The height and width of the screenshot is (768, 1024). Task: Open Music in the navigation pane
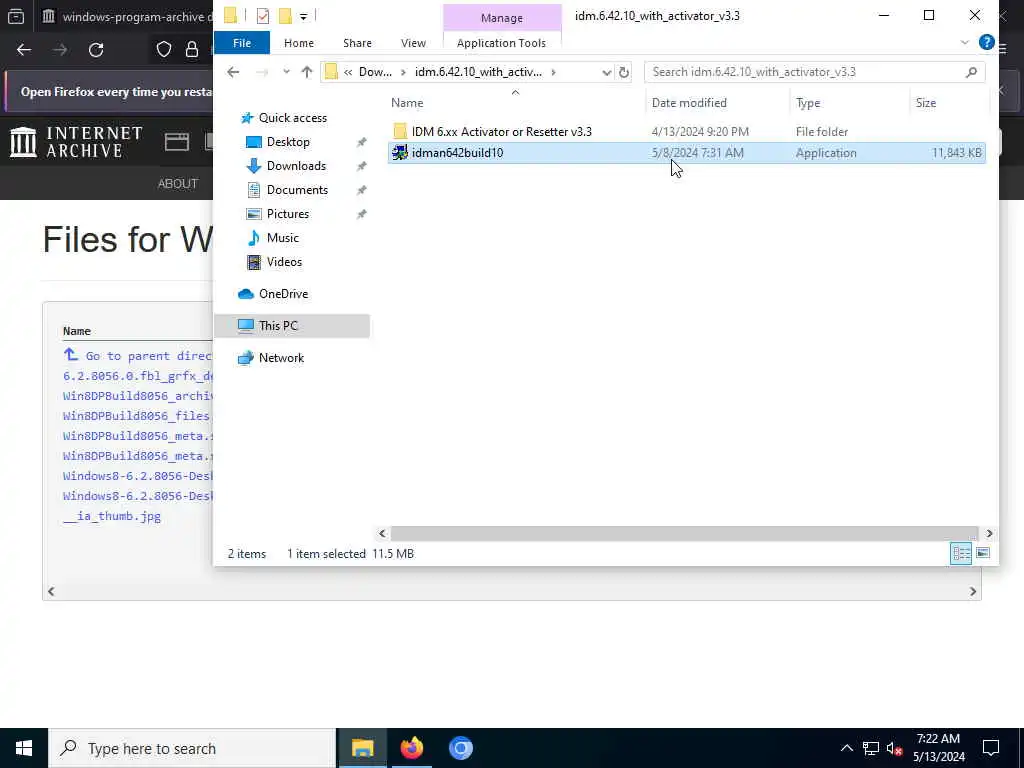pos(282,238)
